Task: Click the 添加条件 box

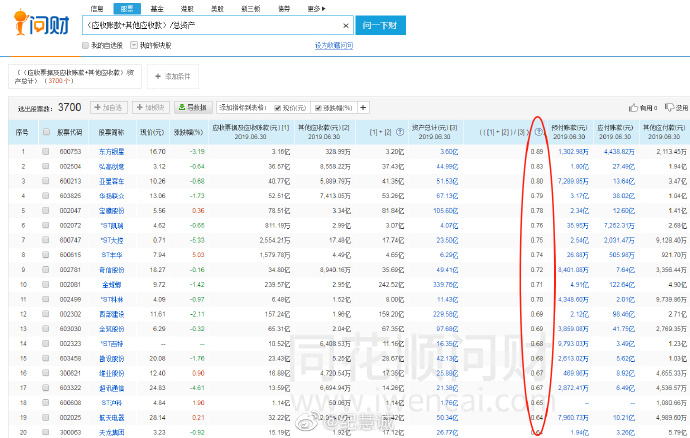Action: [173, 77]
